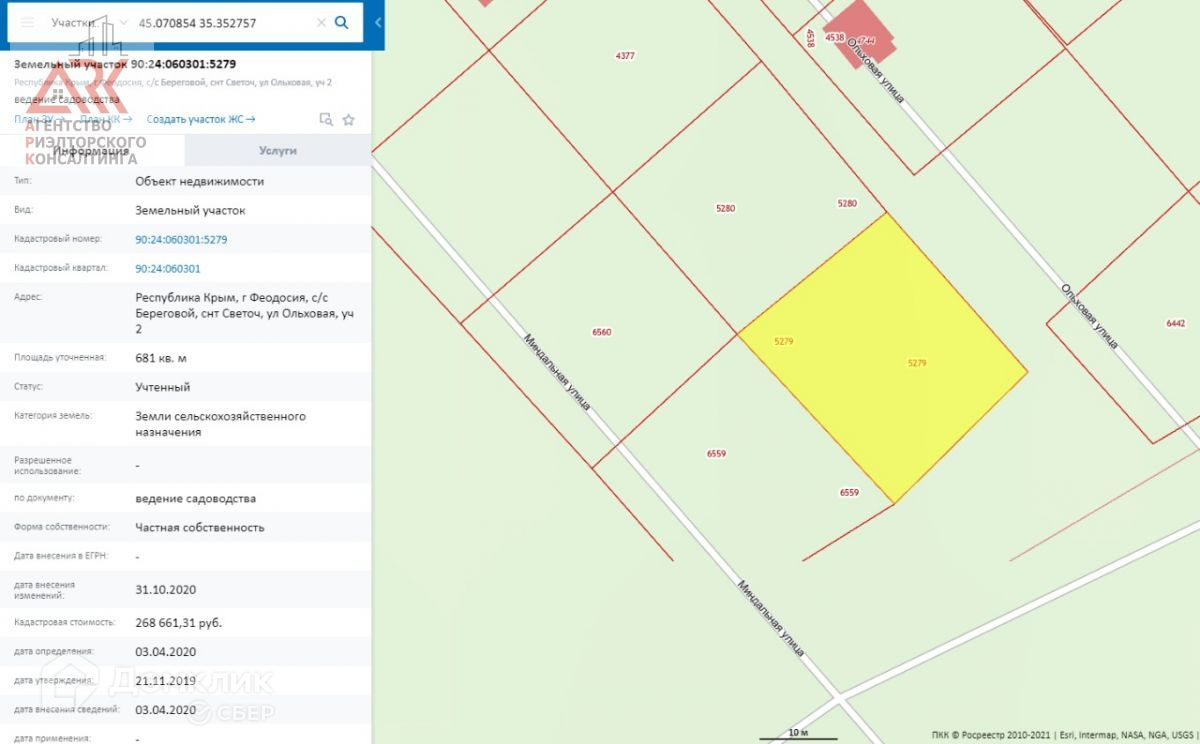Add parcel to favorites star
The height and width of the screenshot is (744, 1200).
pos(348,119)
